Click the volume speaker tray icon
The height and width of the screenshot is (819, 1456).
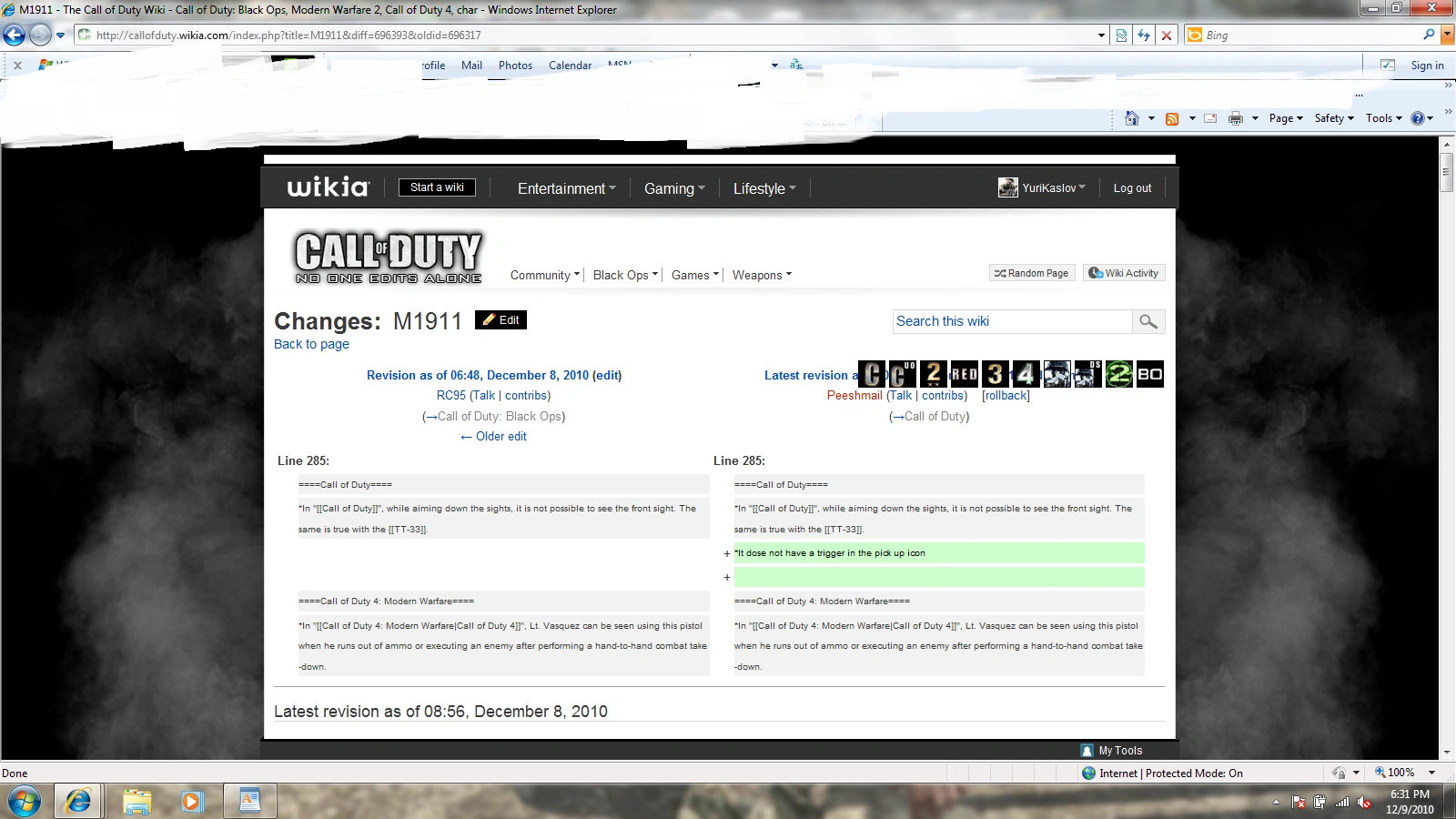(1363, 802)
